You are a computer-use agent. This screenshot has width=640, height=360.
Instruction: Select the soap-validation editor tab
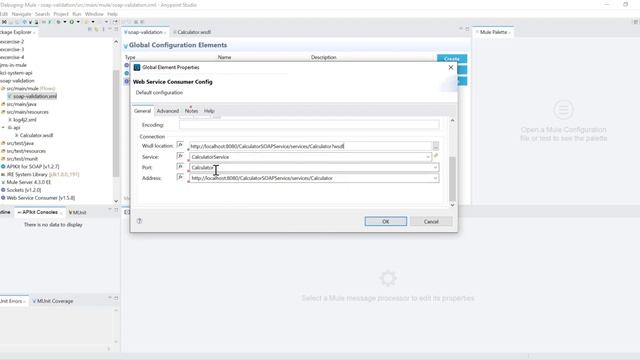tap(145, 32)
